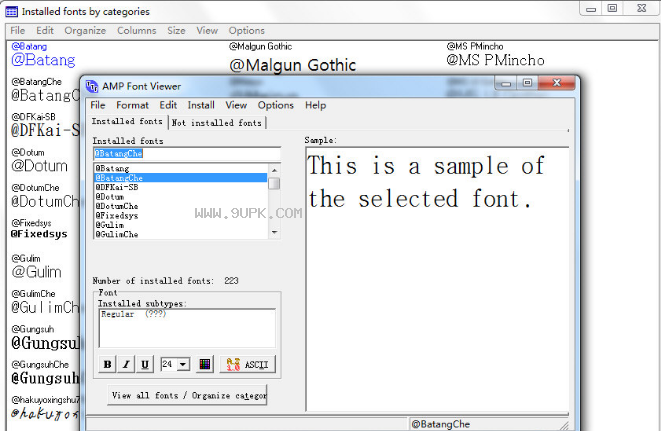Image resolution: width=661 pixels, height=431 pixels.
Task: Select @BatangChe in the installed fonts list
Action: click(180, 178)
